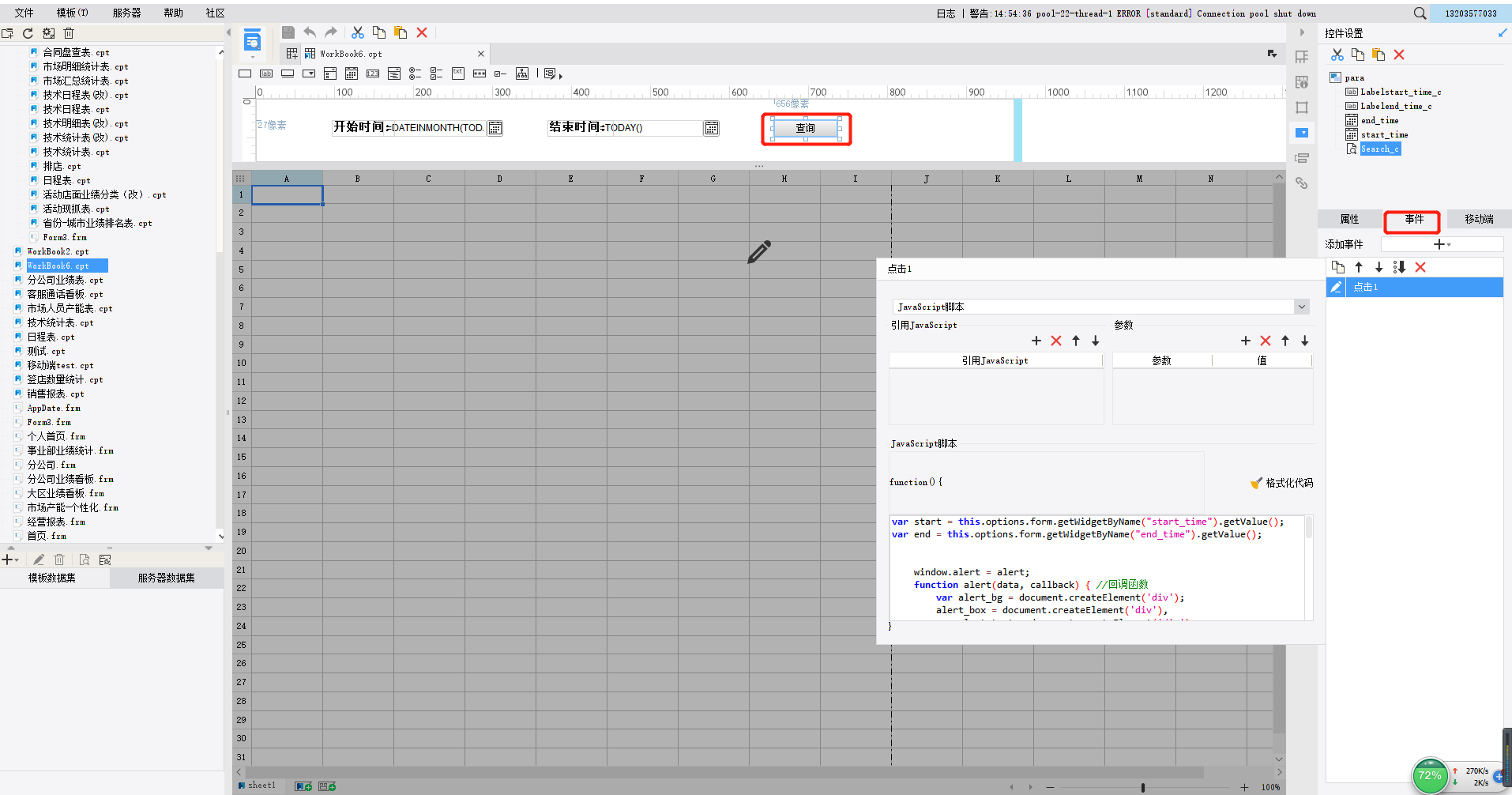Image resolution: width=1512 pixels, height=795 pixels.
Task: Switch to the 模板数据集 tab
Action: pos(52,578)
